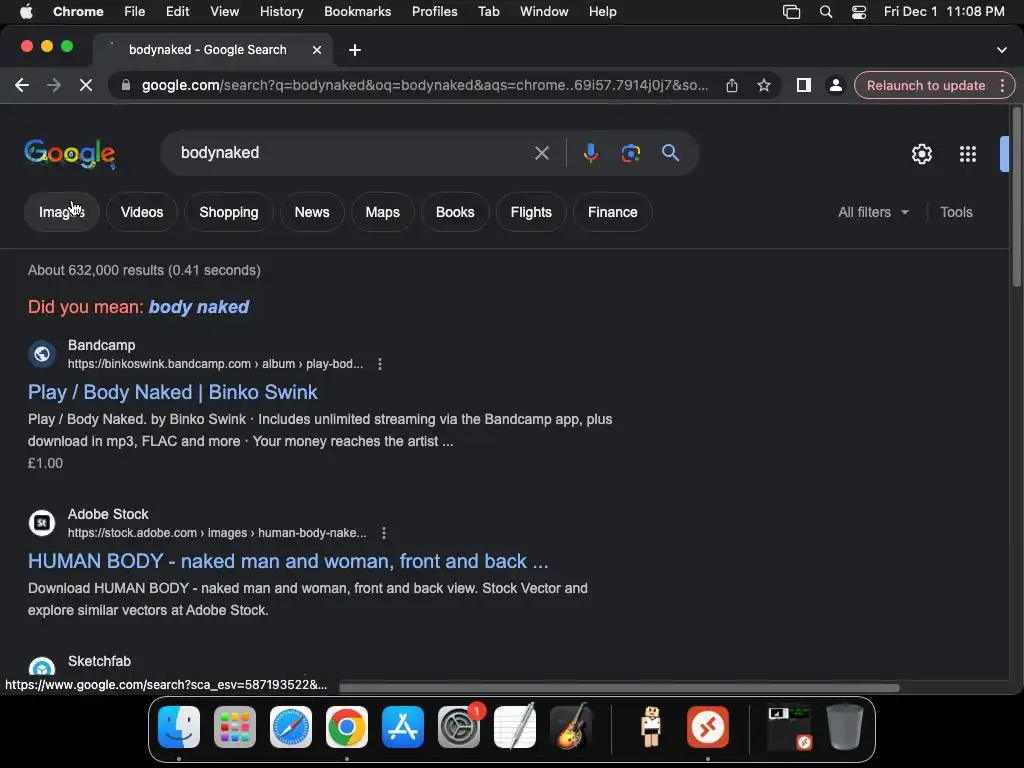Stop loading the page
The image size is (1024, 768).
86,86
